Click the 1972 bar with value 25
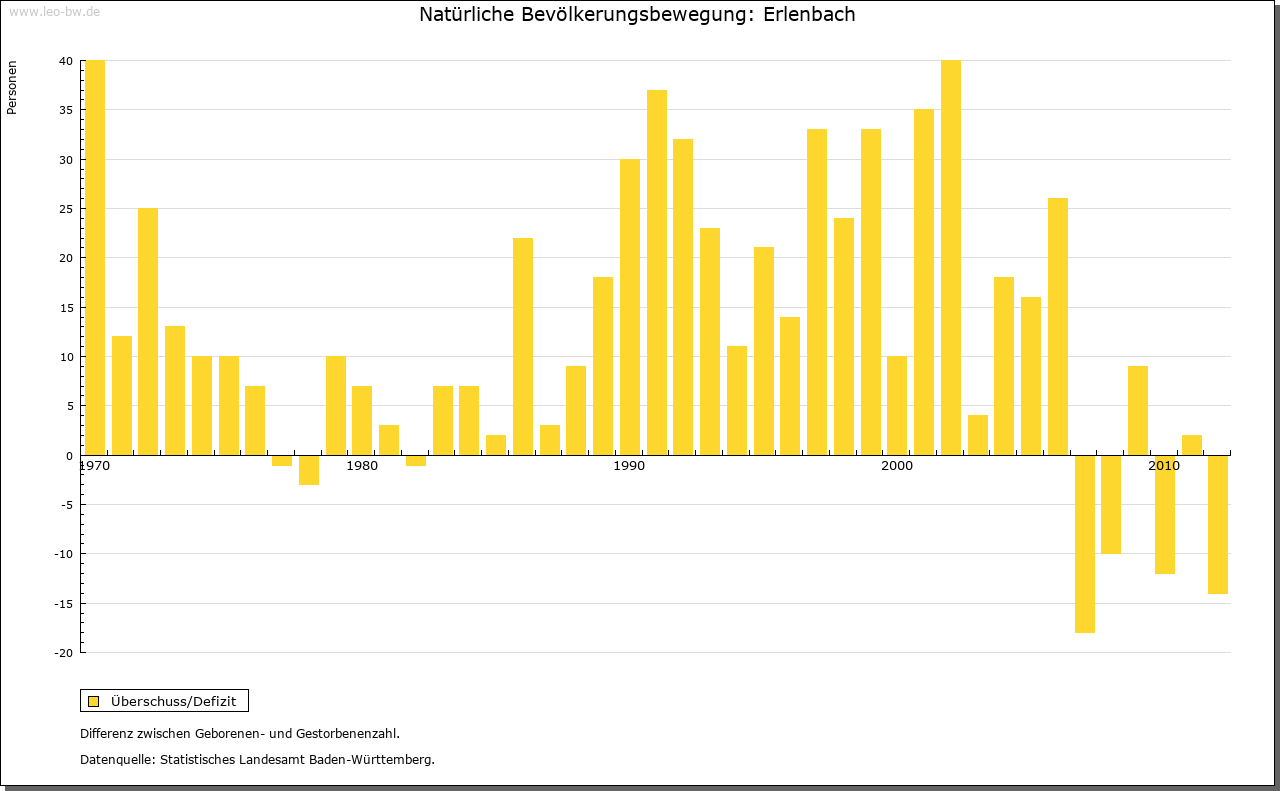Screen dimensions: 1280x791 (x=148, y=331)
